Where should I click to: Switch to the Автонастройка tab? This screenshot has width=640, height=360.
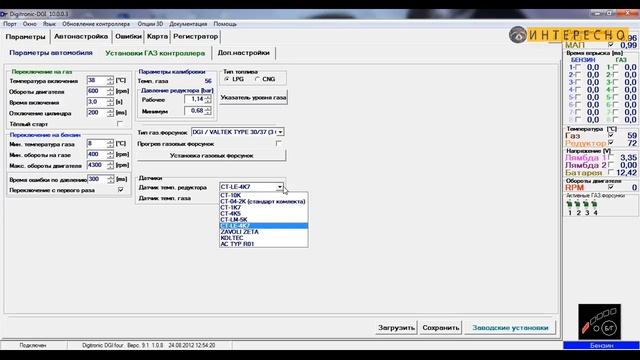pos(81,36)
